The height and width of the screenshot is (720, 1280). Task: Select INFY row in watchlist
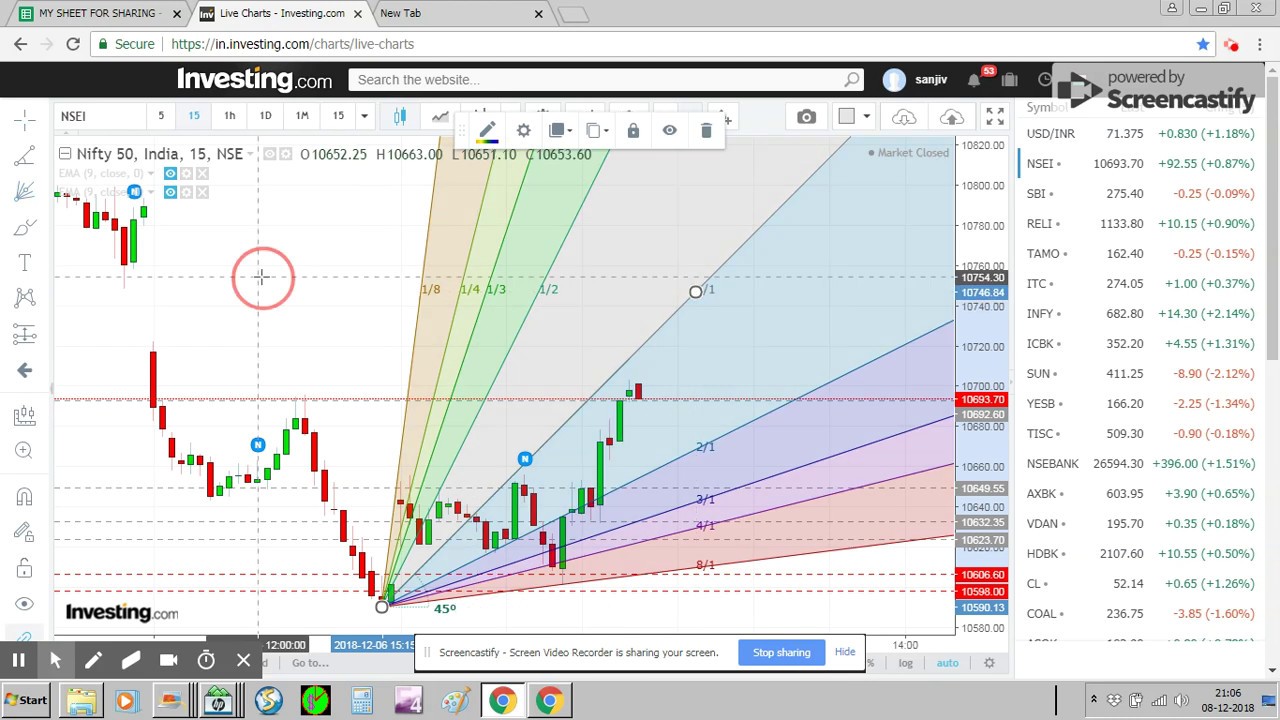(1141, 314)
